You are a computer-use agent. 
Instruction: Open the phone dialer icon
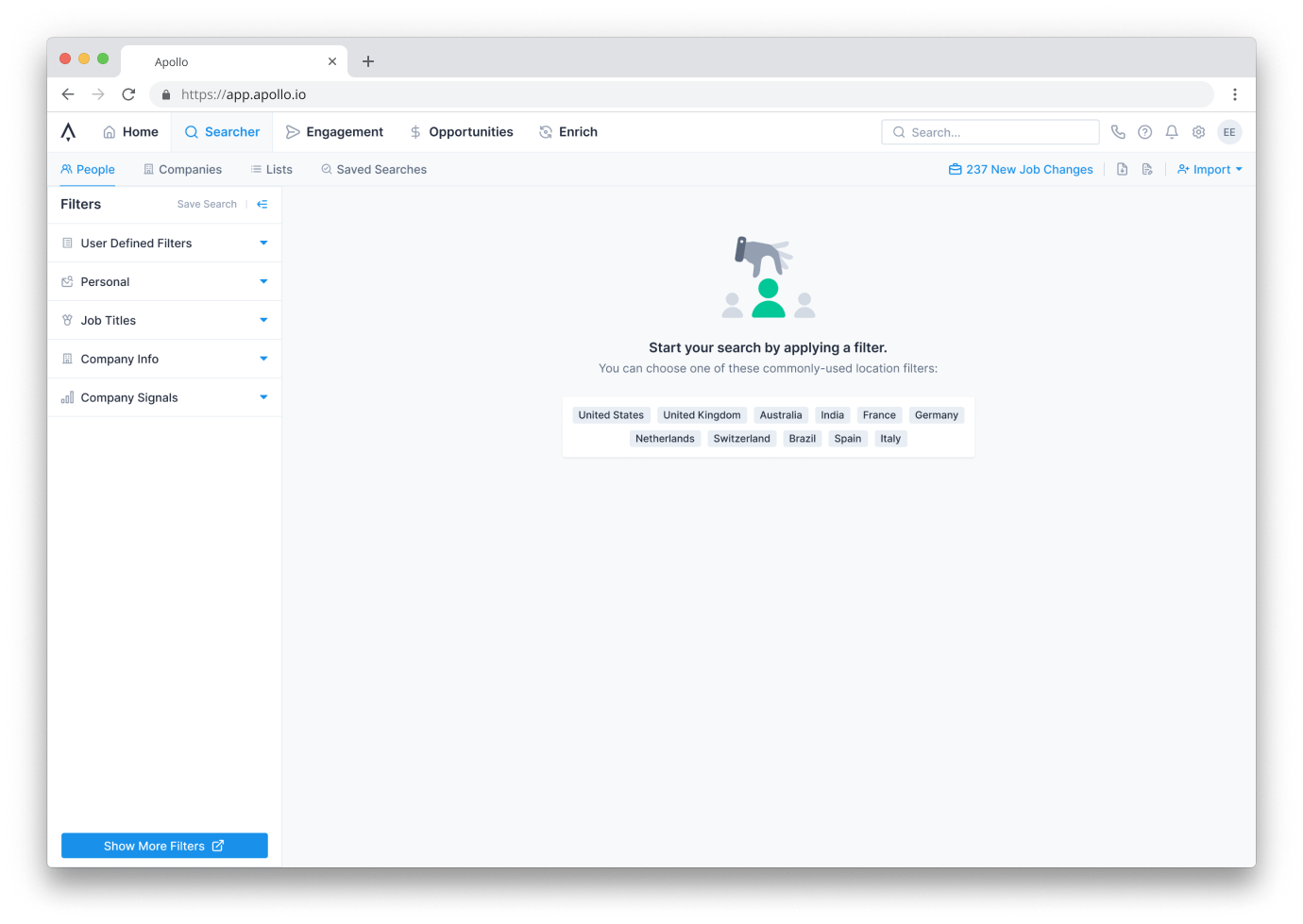[x=1118, y=132]
